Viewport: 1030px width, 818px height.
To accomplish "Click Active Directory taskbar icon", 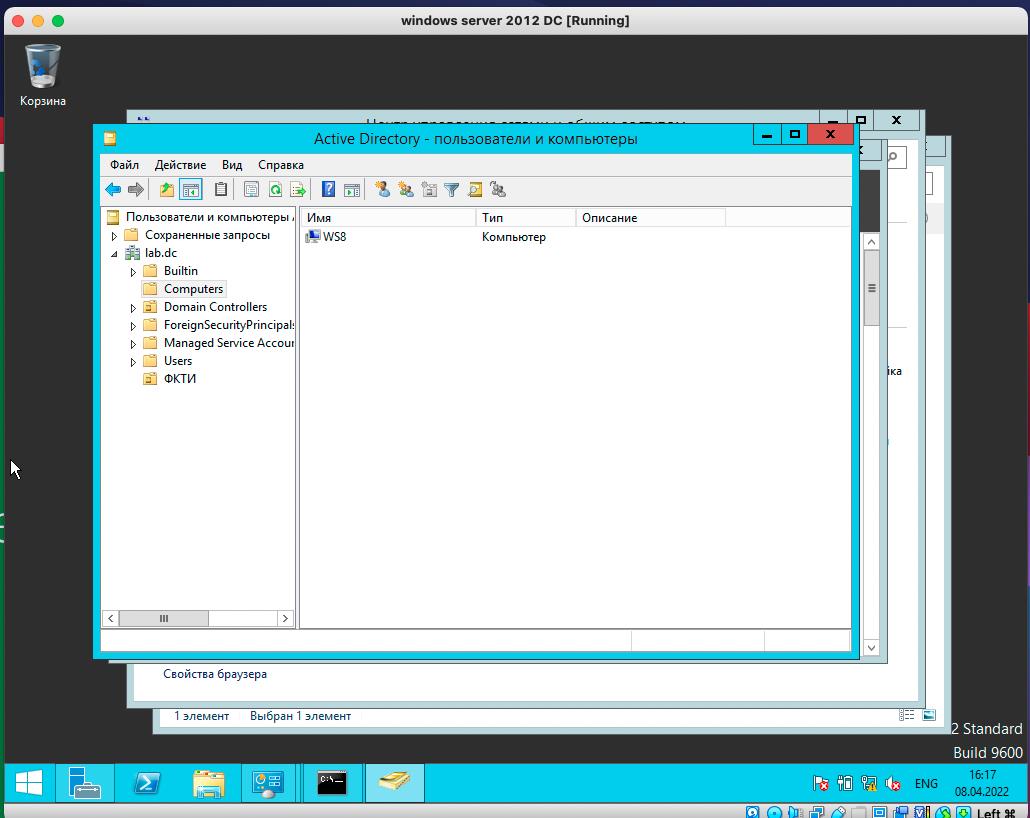I will coord(395,783).
